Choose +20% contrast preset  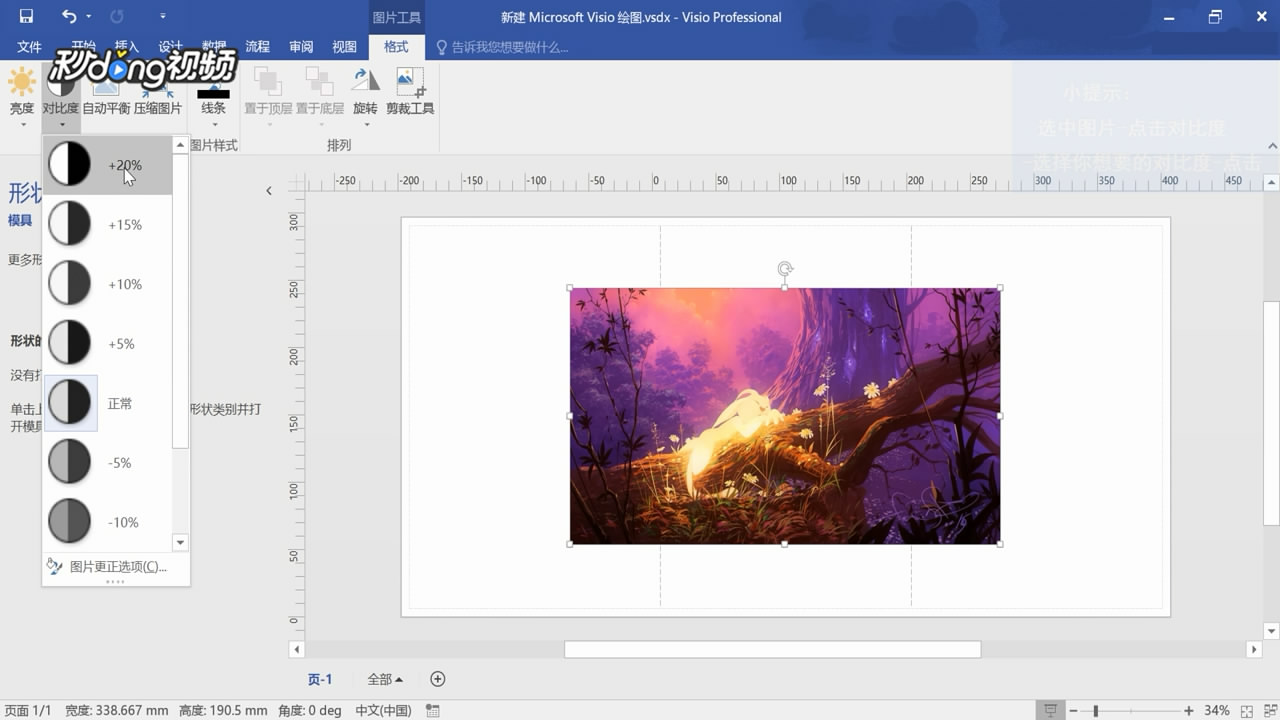(x=108, y=165)
